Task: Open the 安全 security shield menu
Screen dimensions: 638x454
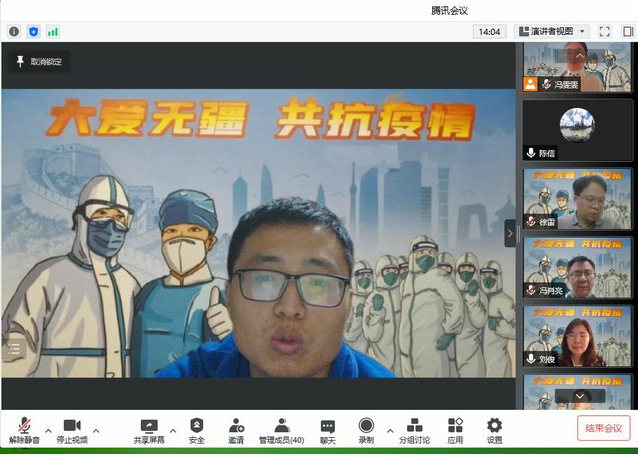Action: click(196, 430)
